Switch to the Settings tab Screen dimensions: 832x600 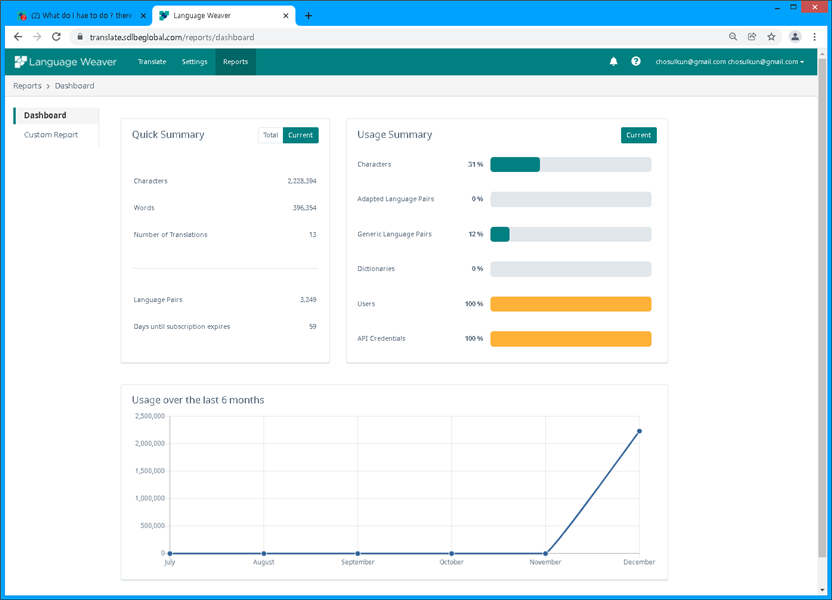(194, 61)
